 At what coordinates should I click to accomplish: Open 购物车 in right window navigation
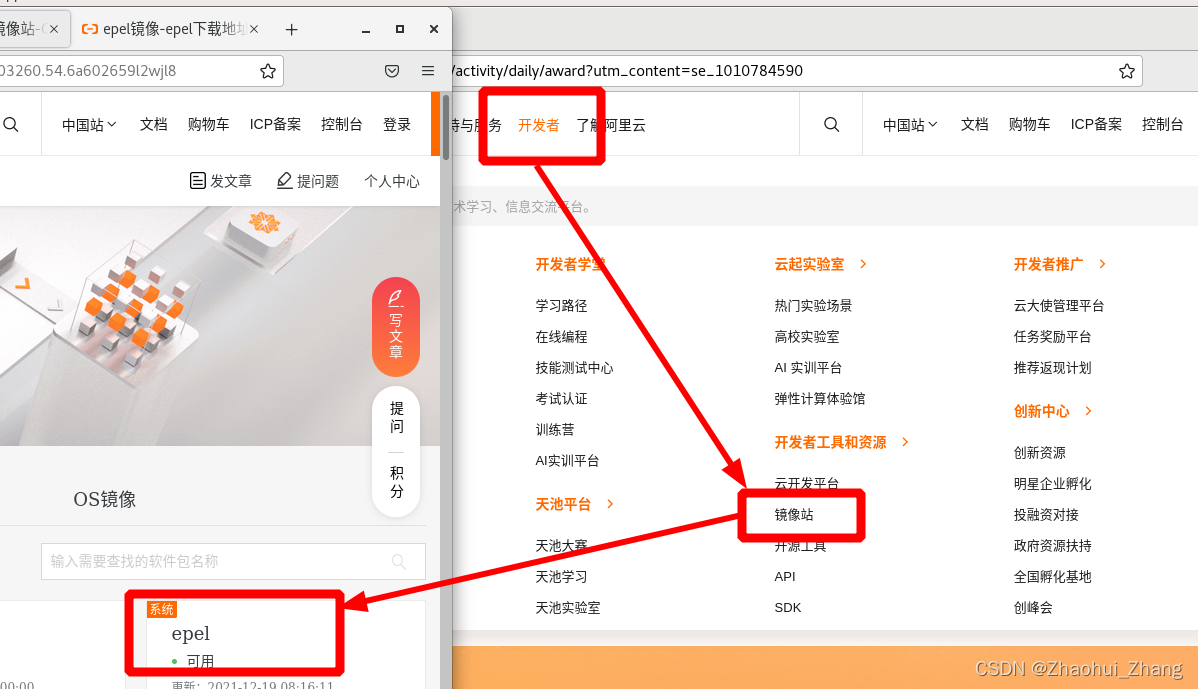pos(1029,125)
